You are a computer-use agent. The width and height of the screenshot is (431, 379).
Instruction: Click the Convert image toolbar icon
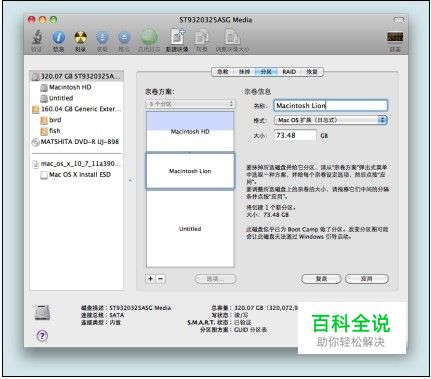202,37
